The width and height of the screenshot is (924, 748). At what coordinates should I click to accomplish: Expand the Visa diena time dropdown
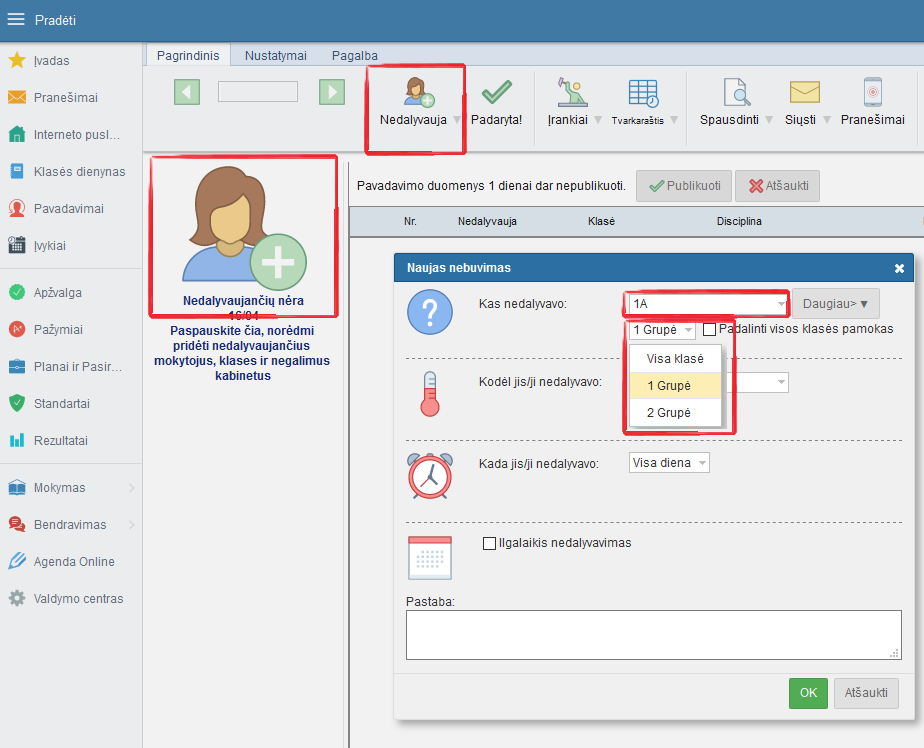(x=669, y=463)
